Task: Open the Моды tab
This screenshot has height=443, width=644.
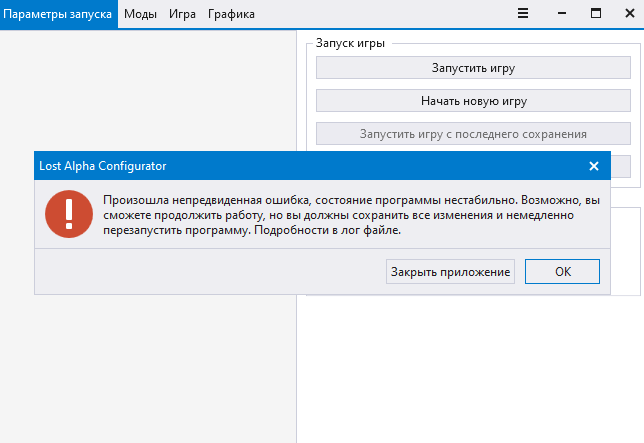Action: click(140, 14)
